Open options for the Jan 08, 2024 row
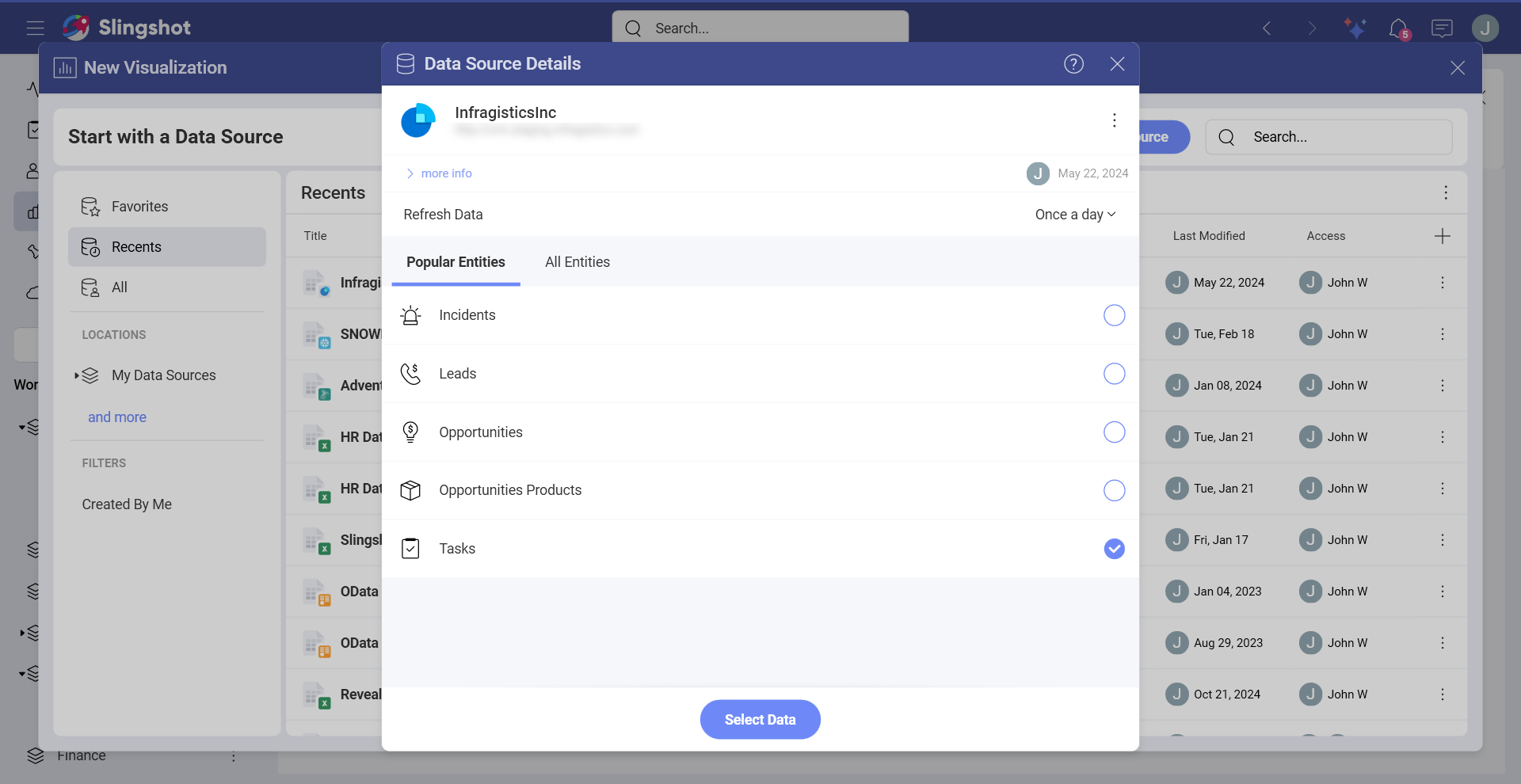This screenshot has height=784, width=1521. pos(1443,386)
